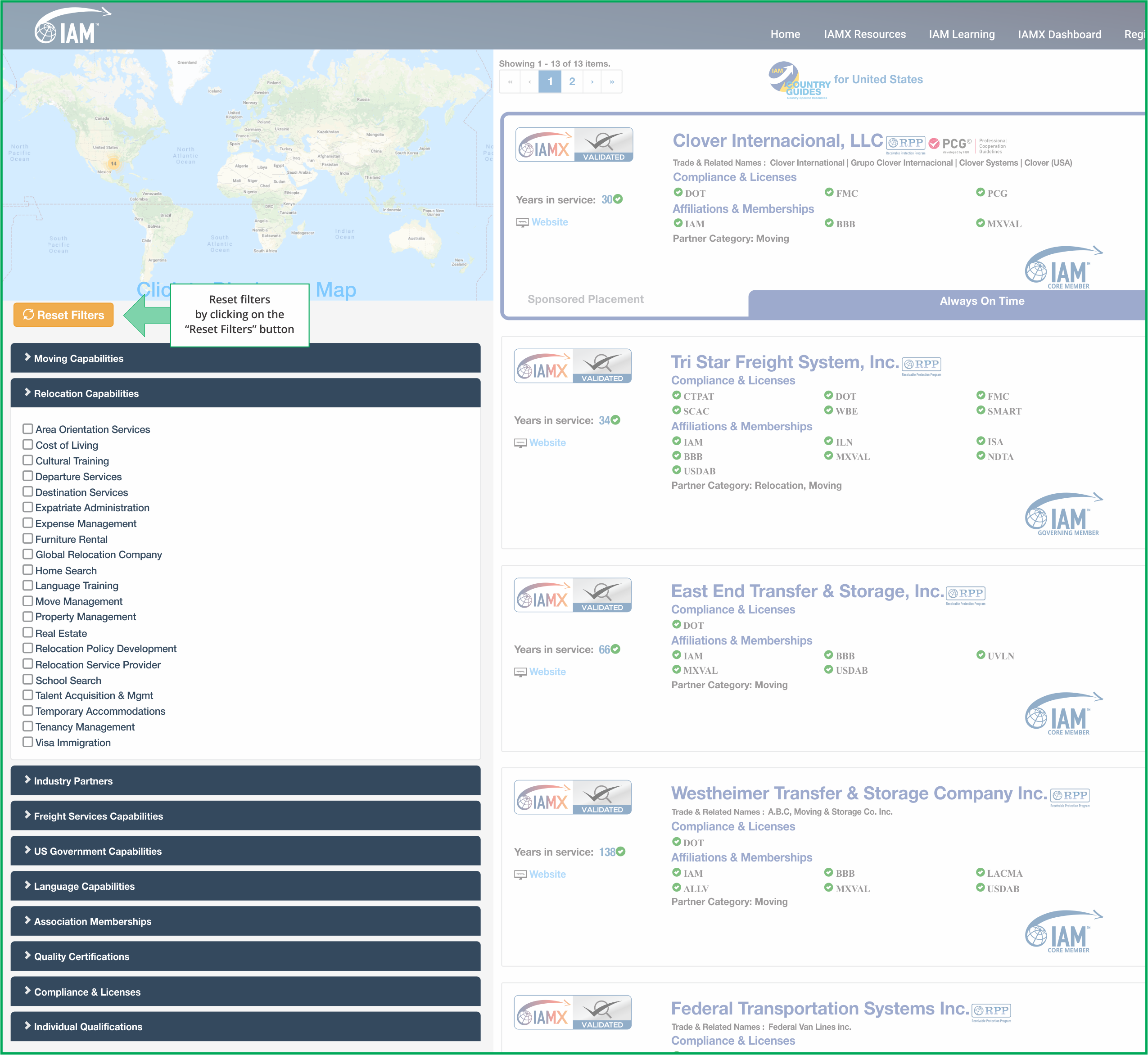Open the IAMX Resources menu item
The height and width of the screenshot is (1055, 1148).
[864, 34]
